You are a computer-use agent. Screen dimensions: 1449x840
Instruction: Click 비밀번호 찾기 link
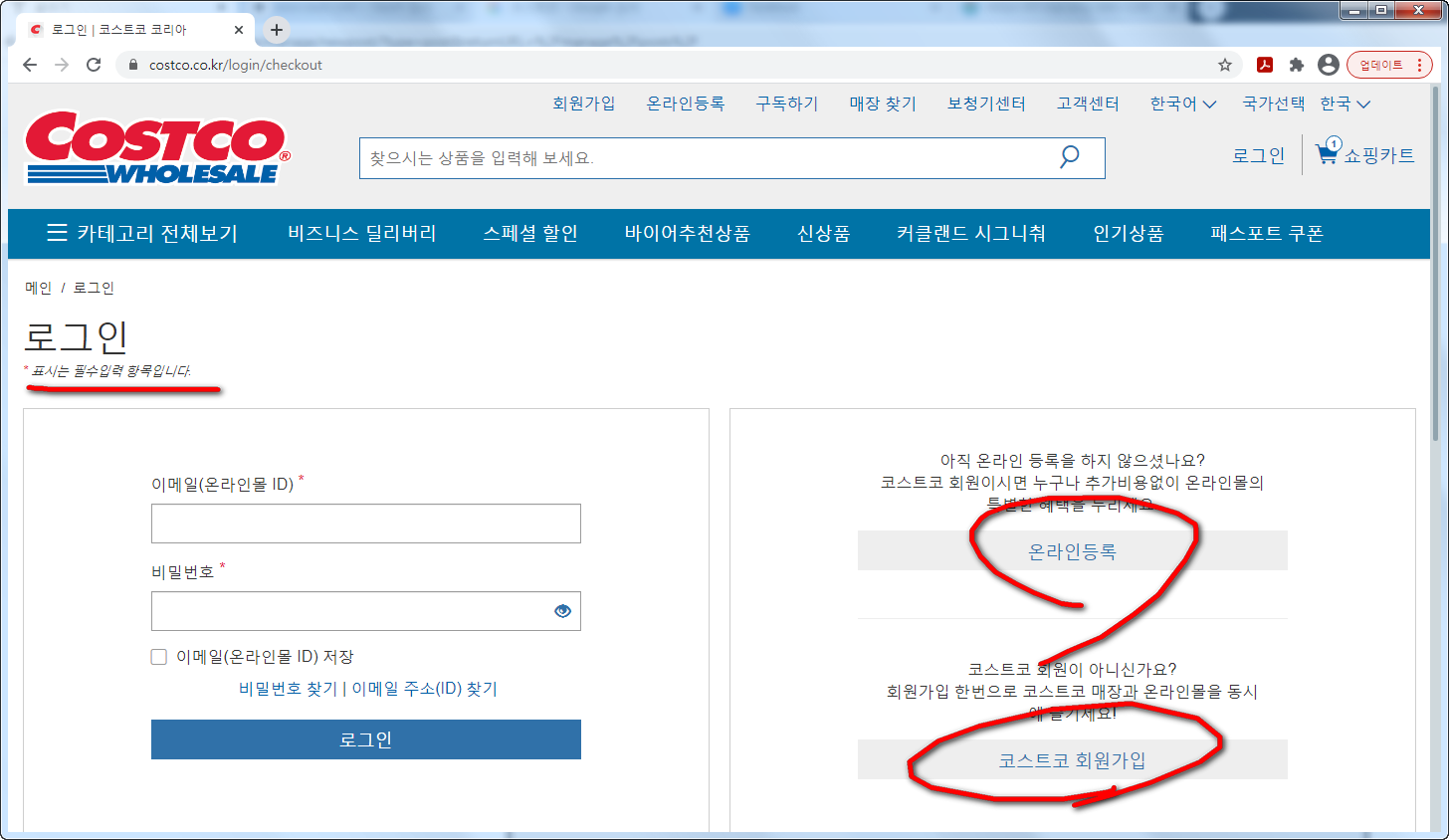289,689
